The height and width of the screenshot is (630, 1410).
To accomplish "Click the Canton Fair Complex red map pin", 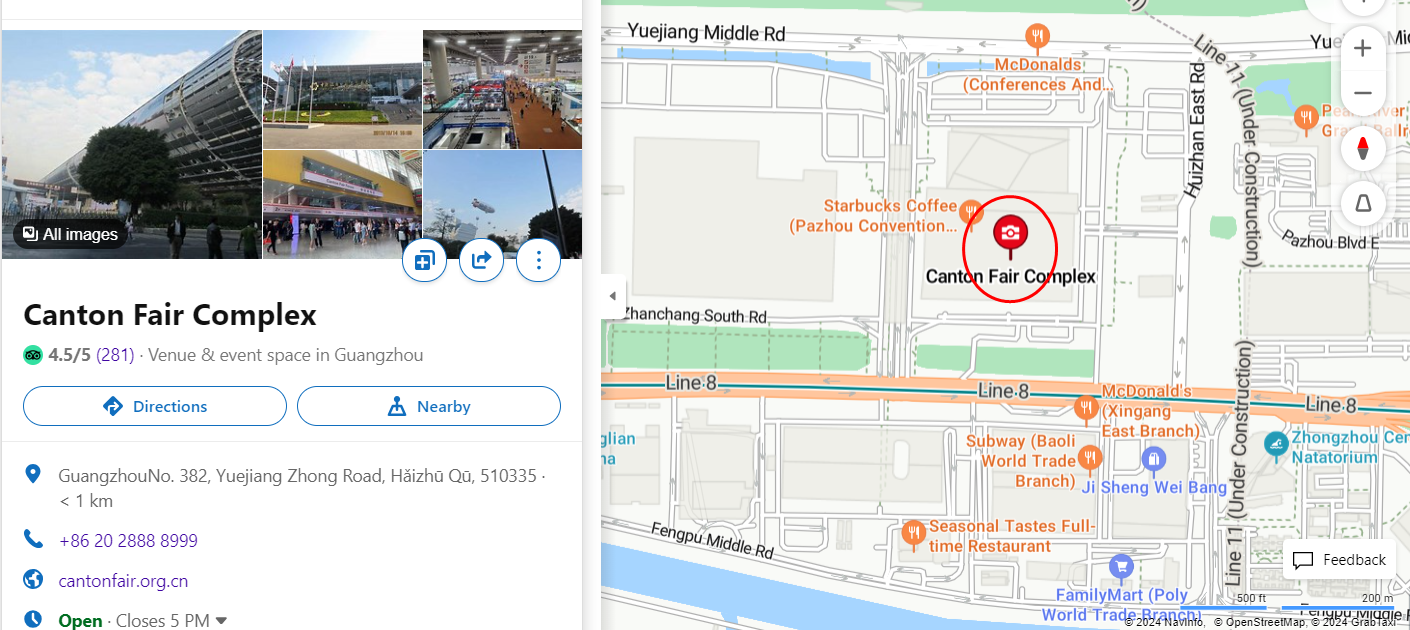I will coord(1010,234).
